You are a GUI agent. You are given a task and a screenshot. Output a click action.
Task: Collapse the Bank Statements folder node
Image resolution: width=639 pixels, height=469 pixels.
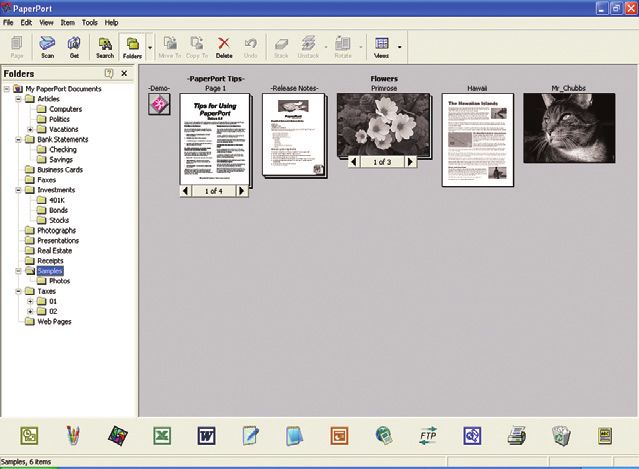pyautogui.click(x=18, y=139)
